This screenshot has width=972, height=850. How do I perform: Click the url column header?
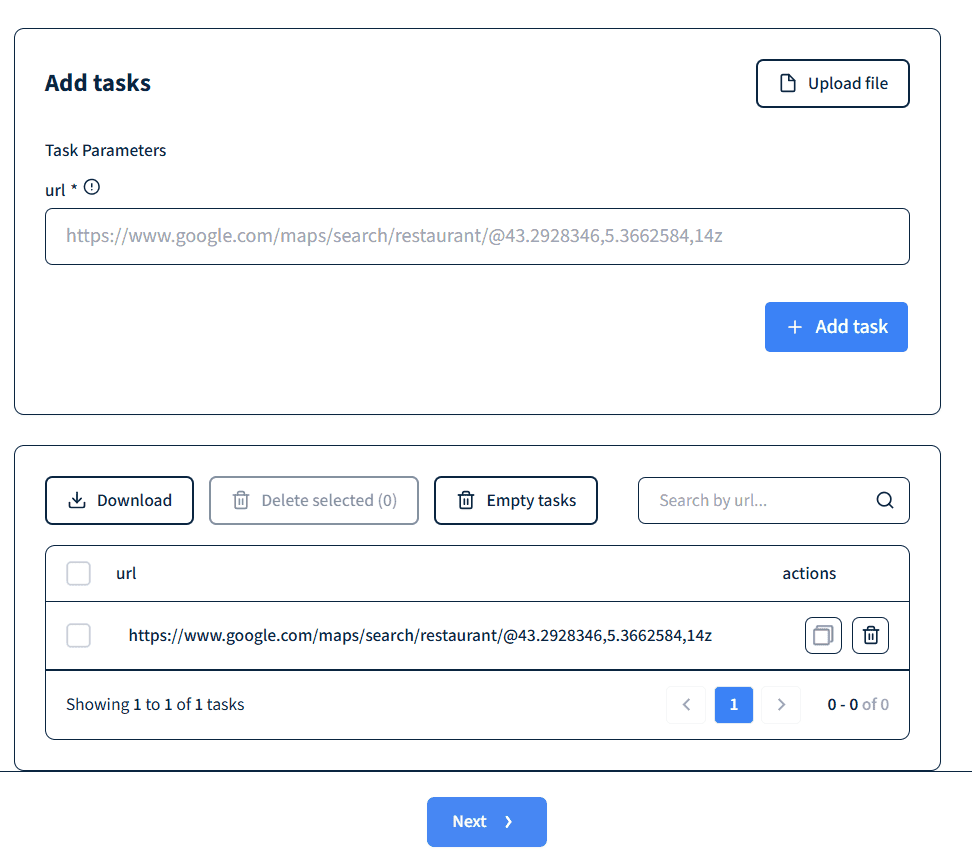tap(126, 573)
